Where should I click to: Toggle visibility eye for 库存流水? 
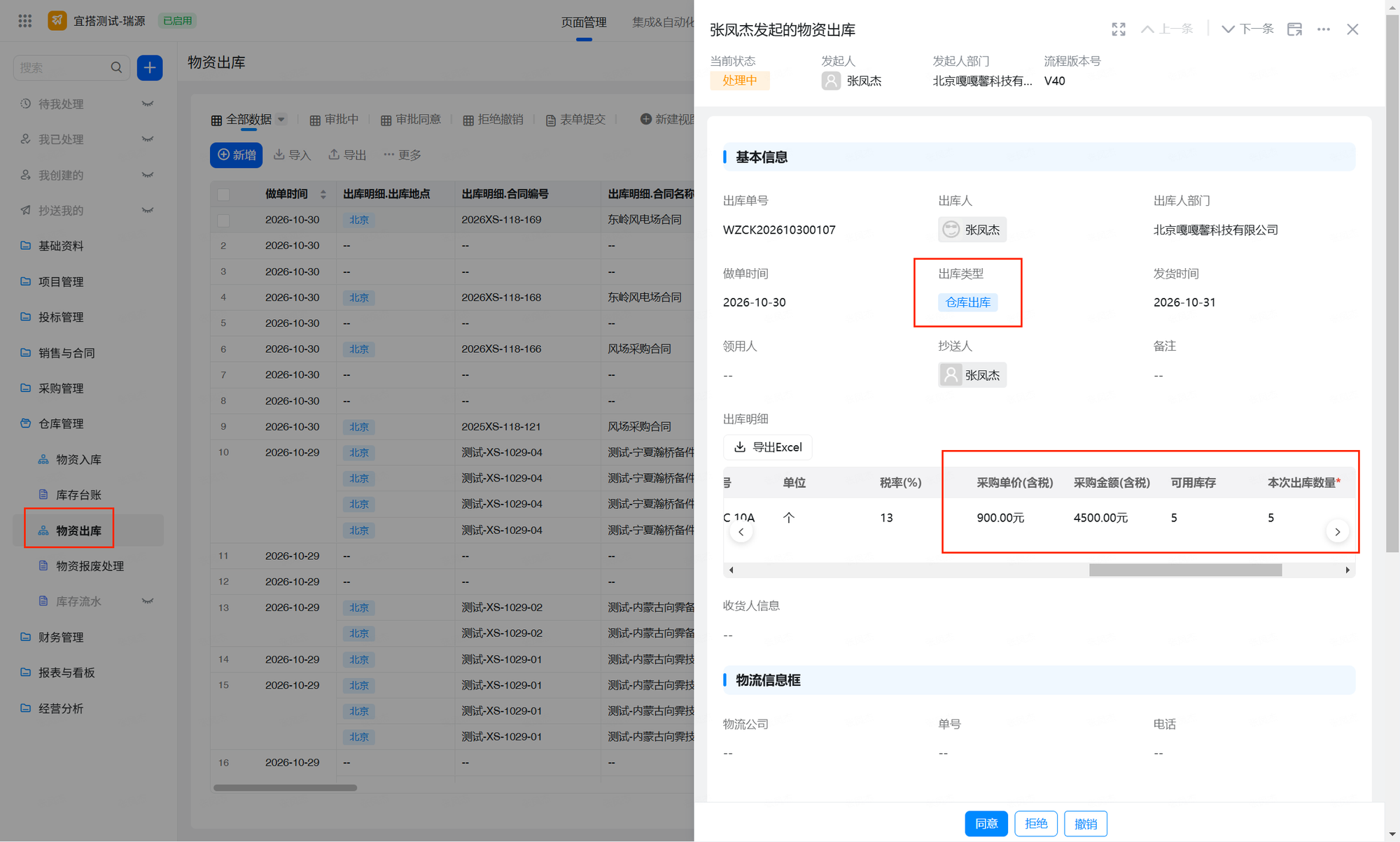click(x=148, y=601)
